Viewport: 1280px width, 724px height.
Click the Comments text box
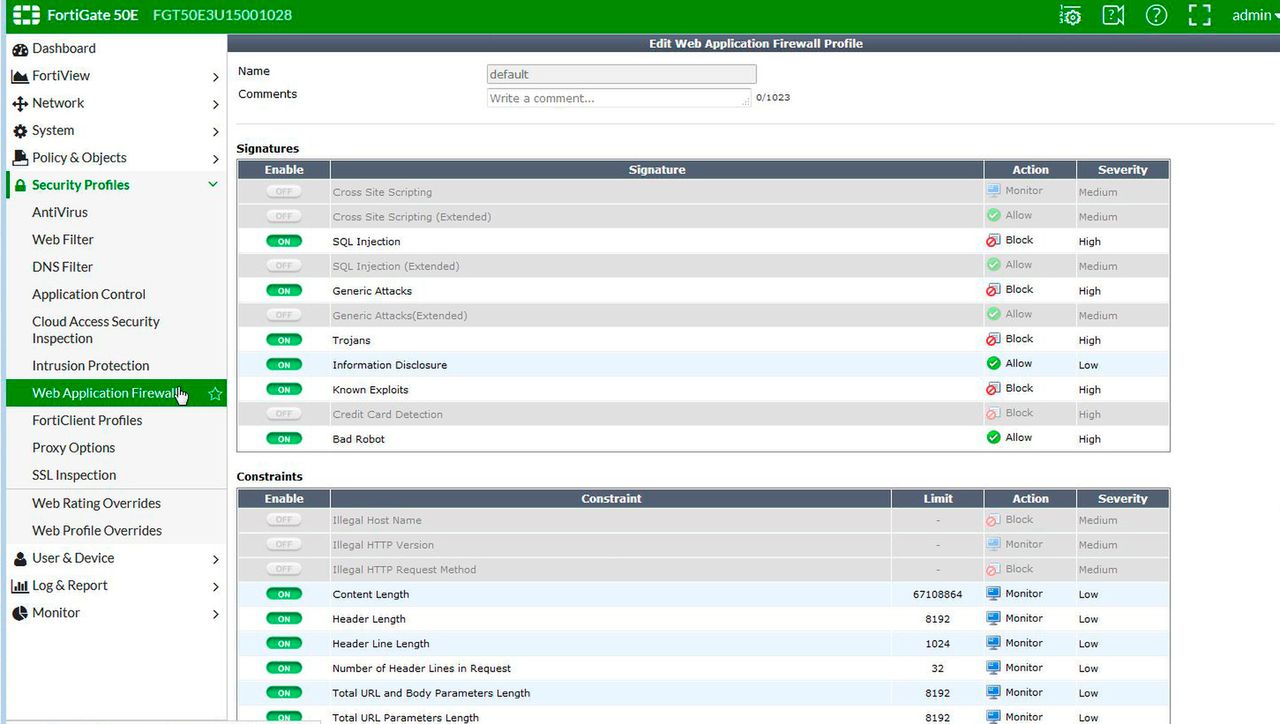point(618,98)
